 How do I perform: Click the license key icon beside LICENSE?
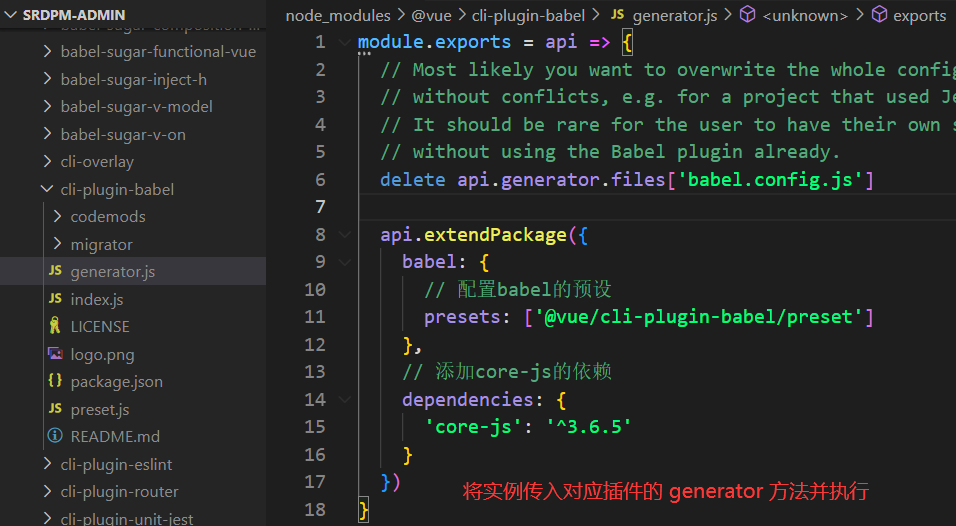pyautogui.click(x=55, y=325)
